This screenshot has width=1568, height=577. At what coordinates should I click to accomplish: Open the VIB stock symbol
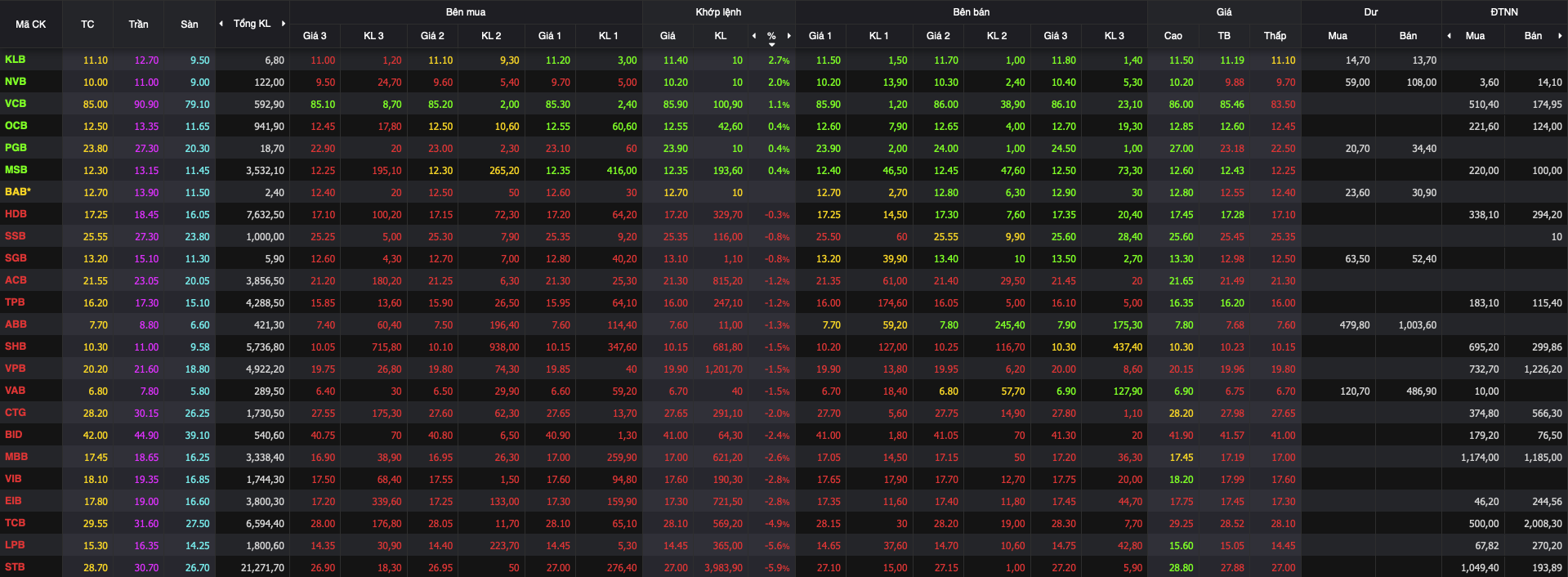click(13, 479)
